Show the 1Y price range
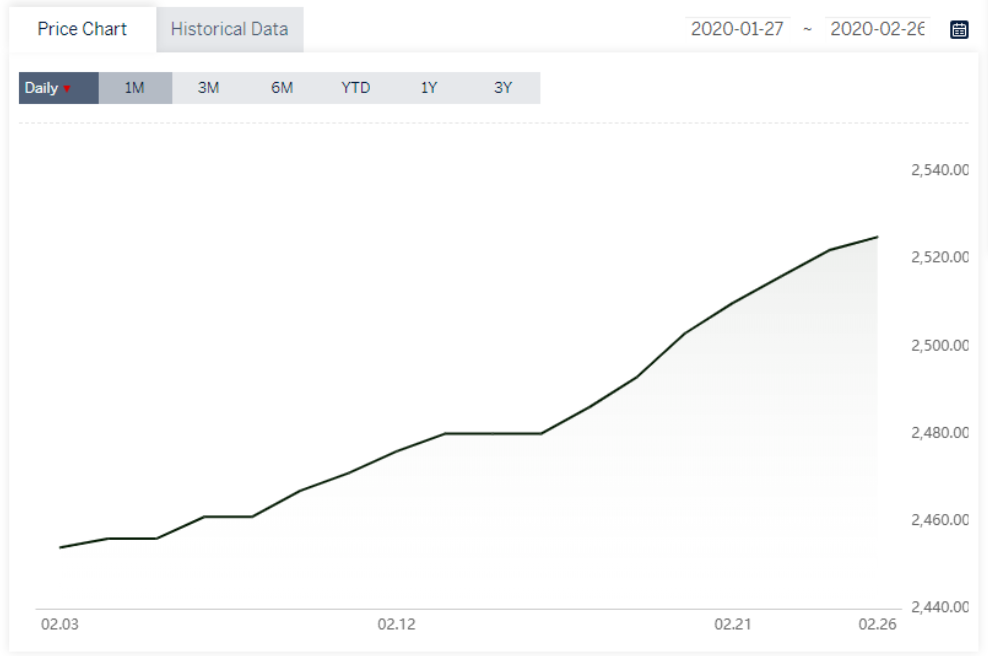 click(429, 88)
